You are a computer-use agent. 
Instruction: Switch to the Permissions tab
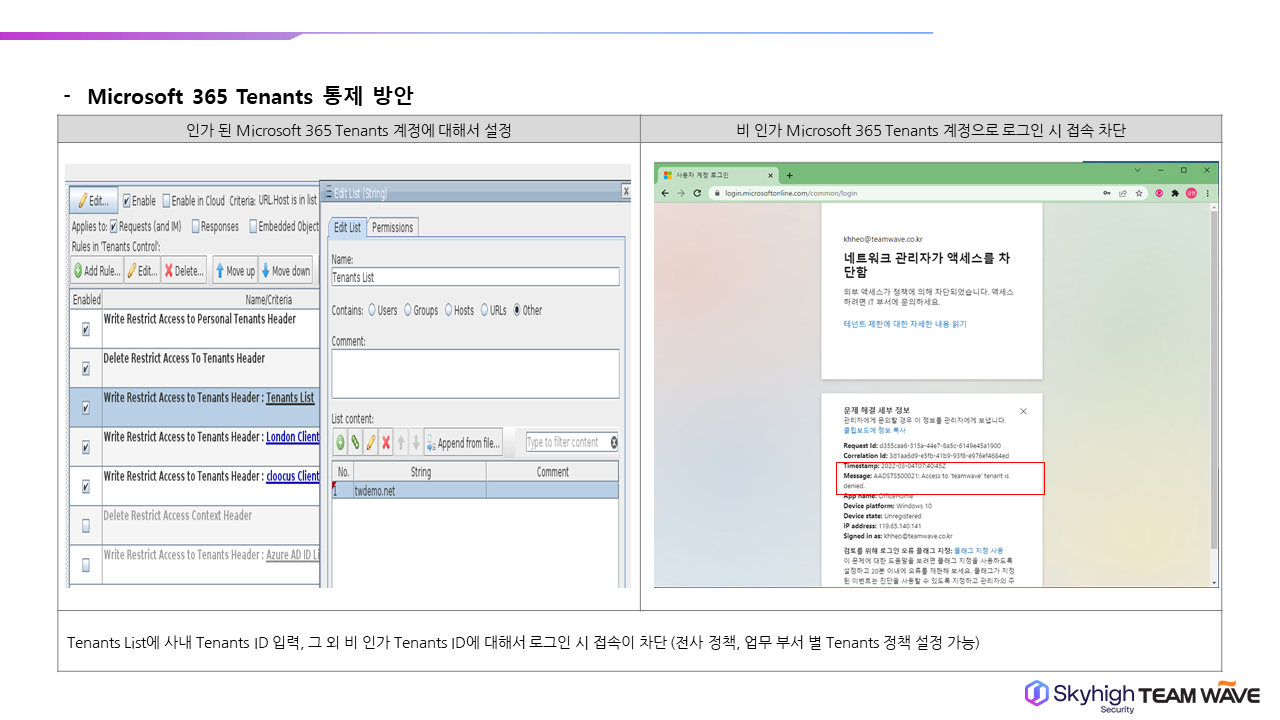click(x=392, y=227)
